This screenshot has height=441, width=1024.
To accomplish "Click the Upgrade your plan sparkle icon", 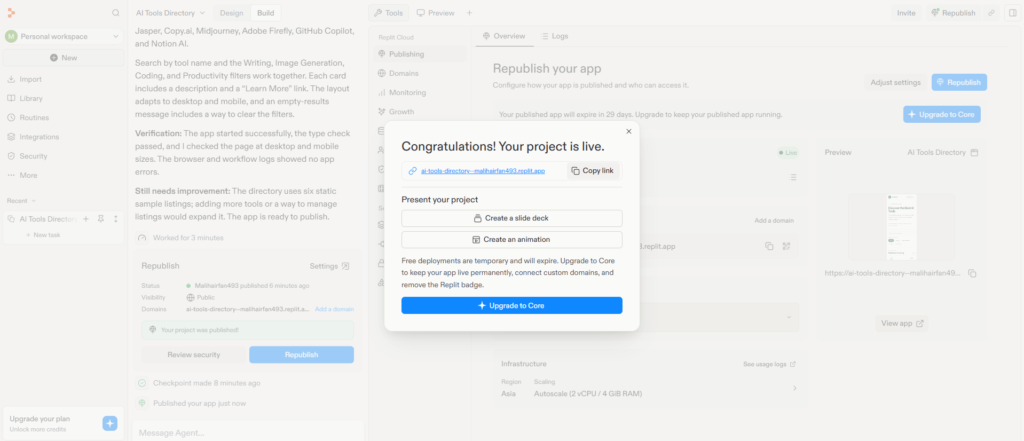I will tap(110, 423).
